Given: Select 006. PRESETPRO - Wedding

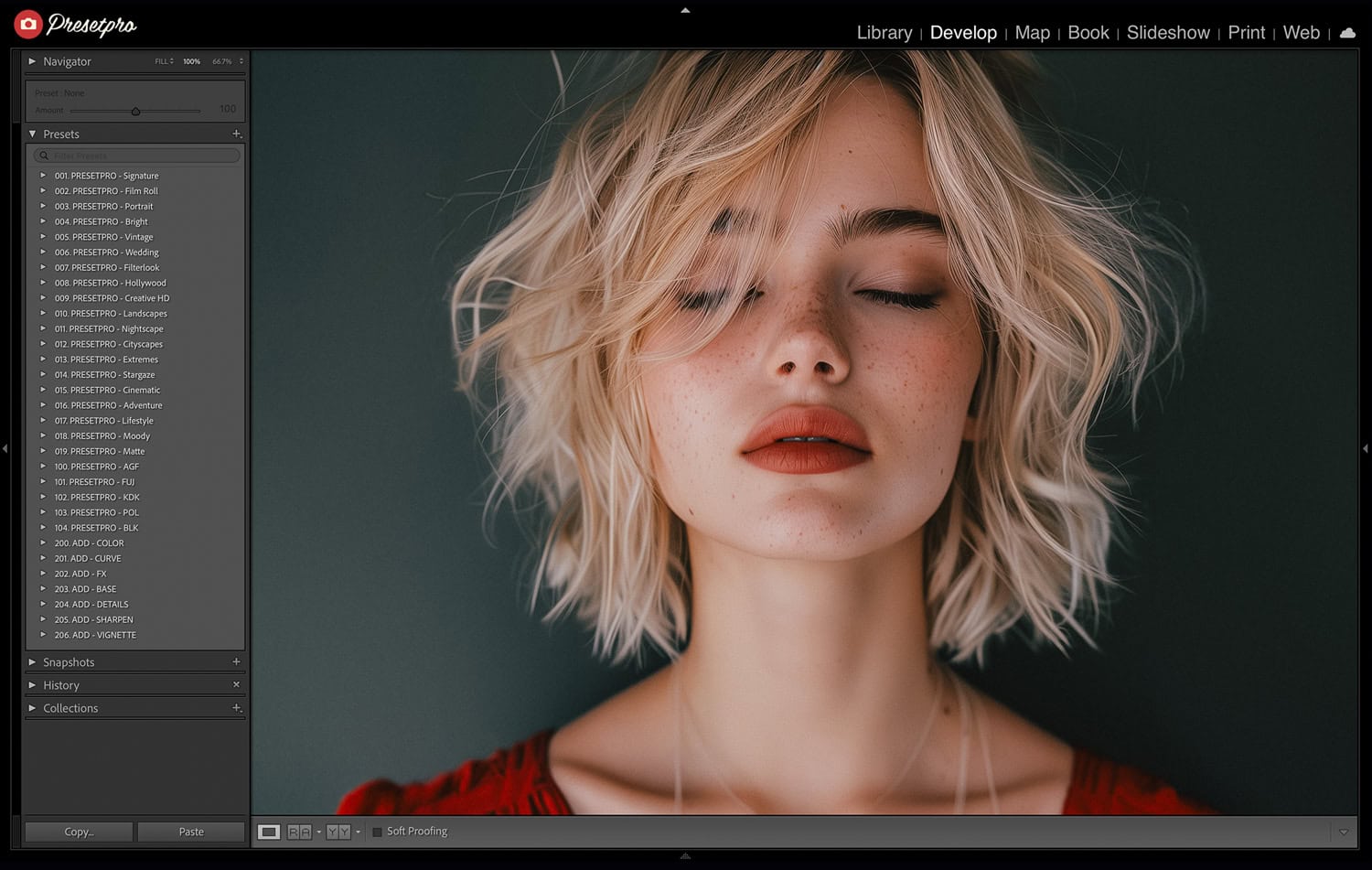Looking at the screenshot, I should point(106,252).
